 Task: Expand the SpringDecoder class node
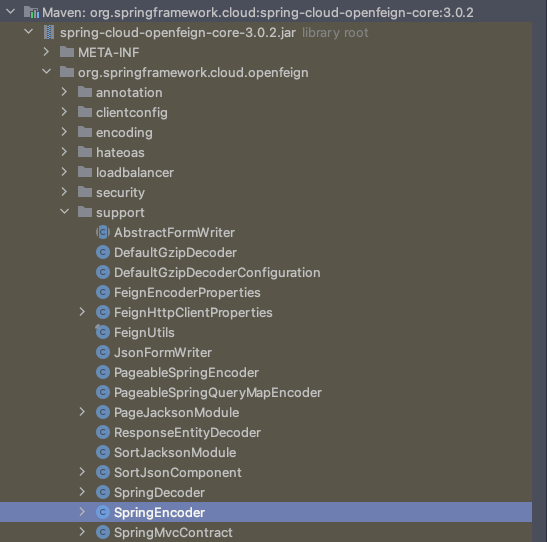click(x=82, y=492)
